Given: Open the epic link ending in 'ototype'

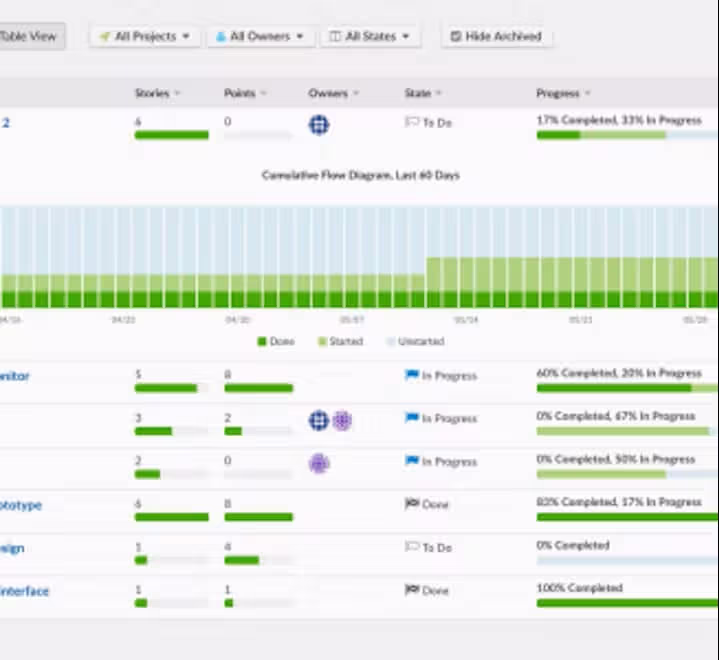Looking at the screenshot, I should pyautogui.click(x=21, y=505).
